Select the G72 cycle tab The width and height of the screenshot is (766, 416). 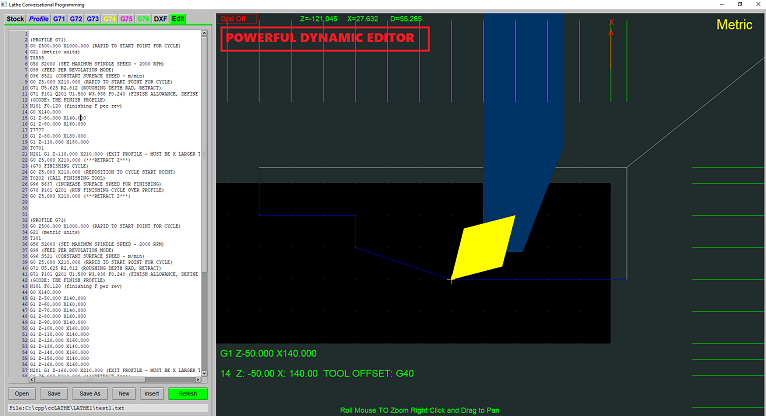[x=76, y=19]
